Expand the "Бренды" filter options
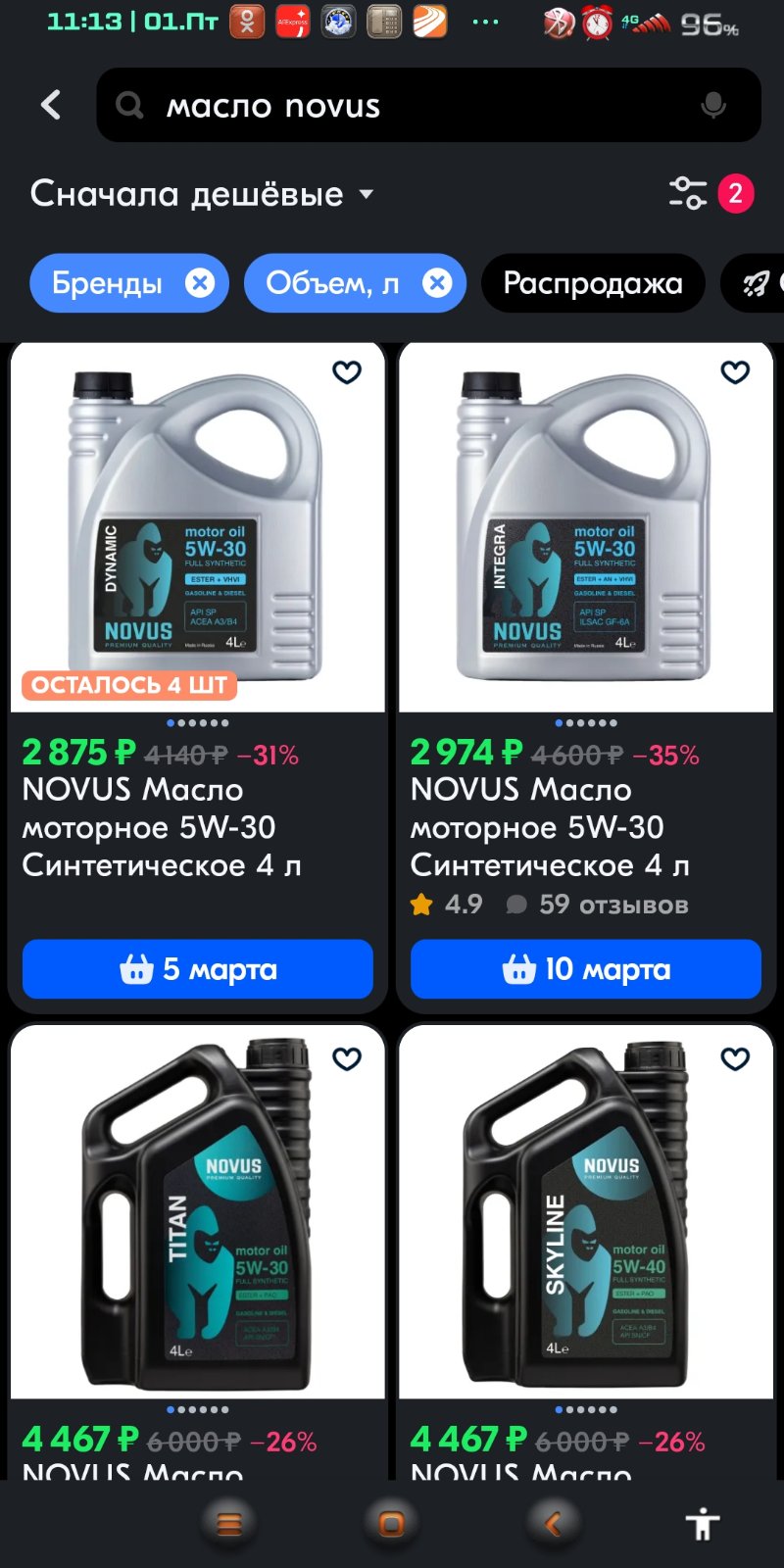Image resolution: width=784 pixels, height=1568 pixels. pos(107,283)
